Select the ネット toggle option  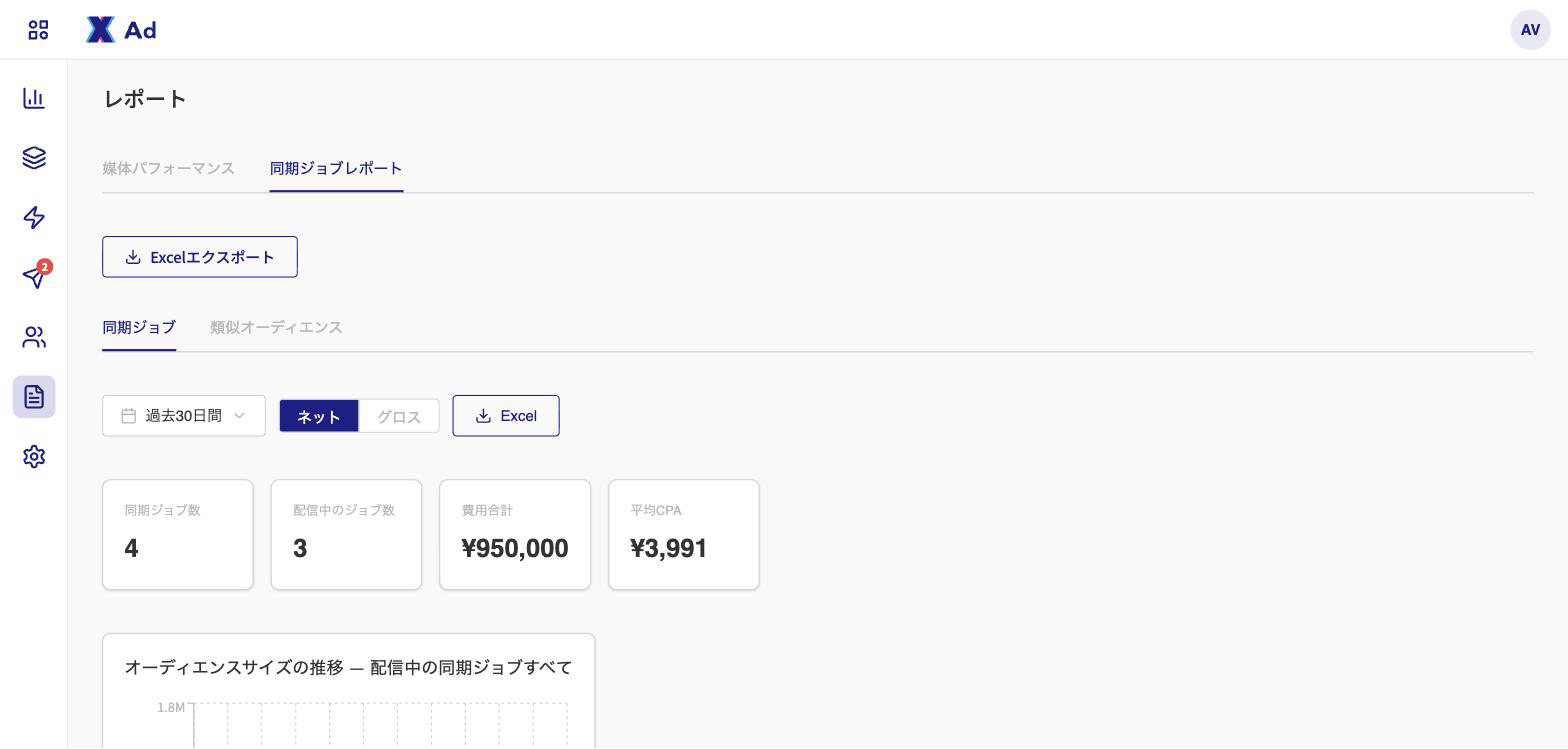(319, 416)
